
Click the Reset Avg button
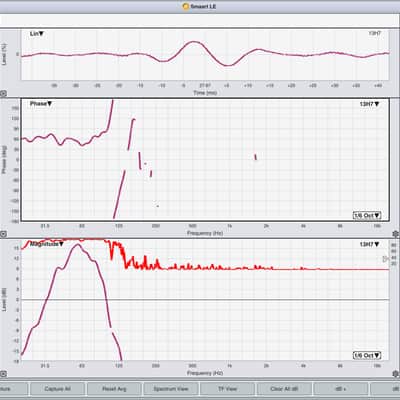(x=114, y=389)
